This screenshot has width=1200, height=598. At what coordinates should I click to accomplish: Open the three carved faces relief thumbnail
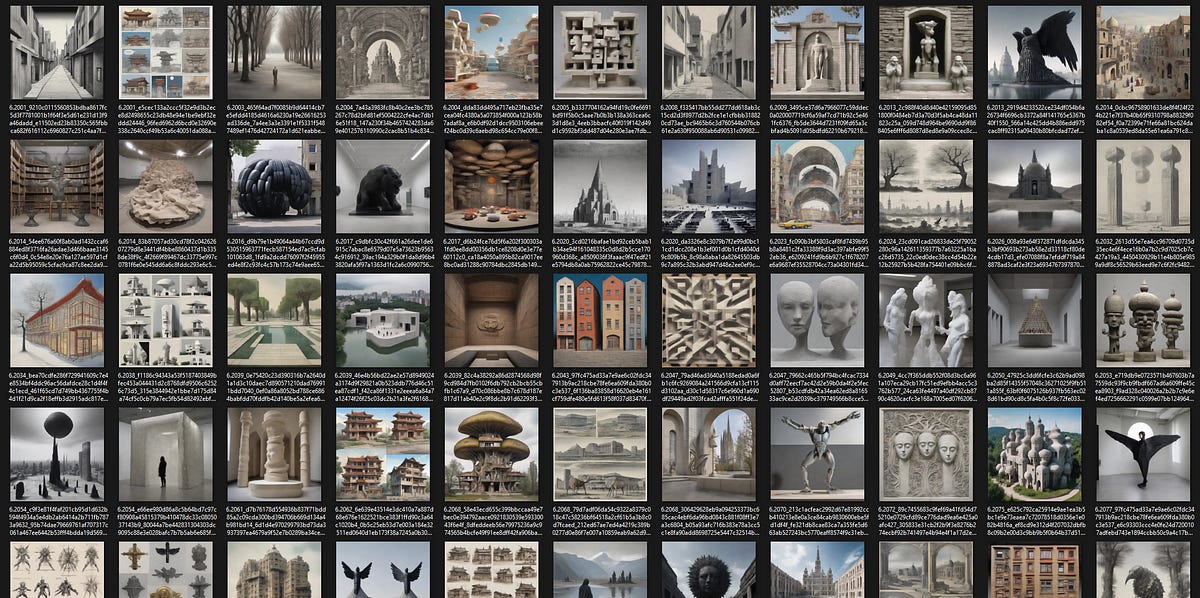pyautogui.click(x=926, y=455)
